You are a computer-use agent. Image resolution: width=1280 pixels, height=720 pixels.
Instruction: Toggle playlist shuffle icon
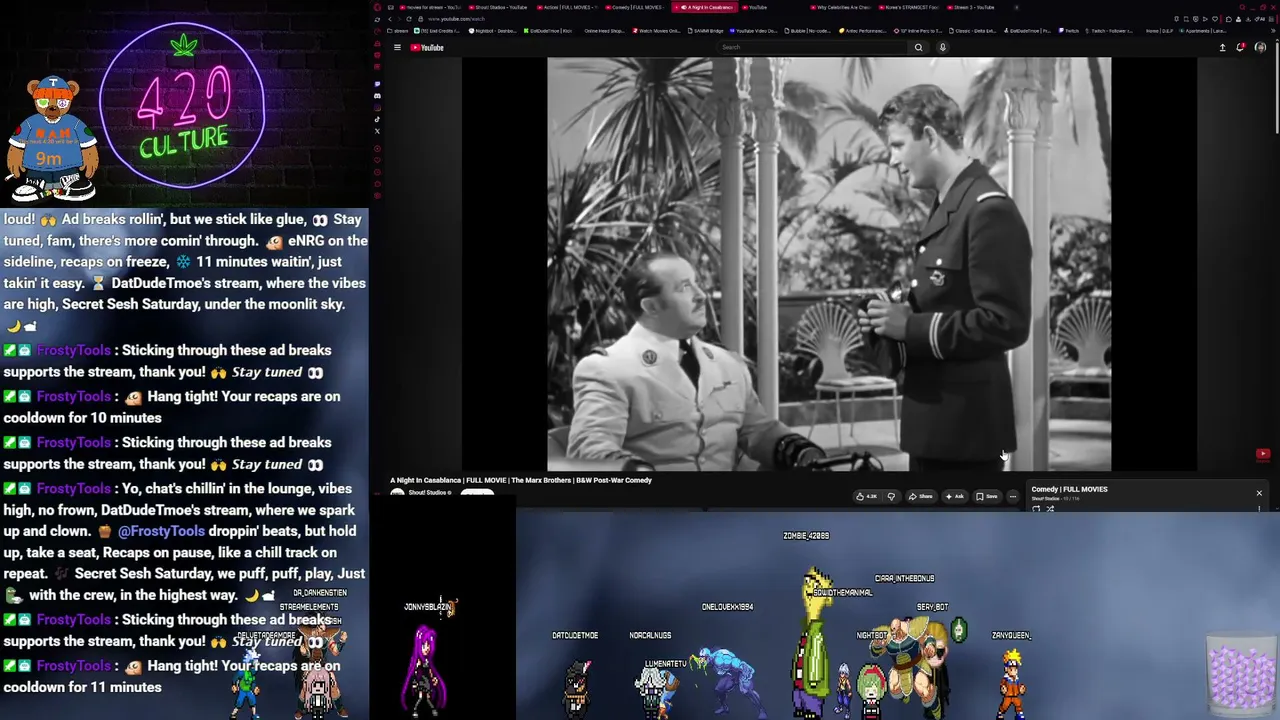(x=1050, y=509)
